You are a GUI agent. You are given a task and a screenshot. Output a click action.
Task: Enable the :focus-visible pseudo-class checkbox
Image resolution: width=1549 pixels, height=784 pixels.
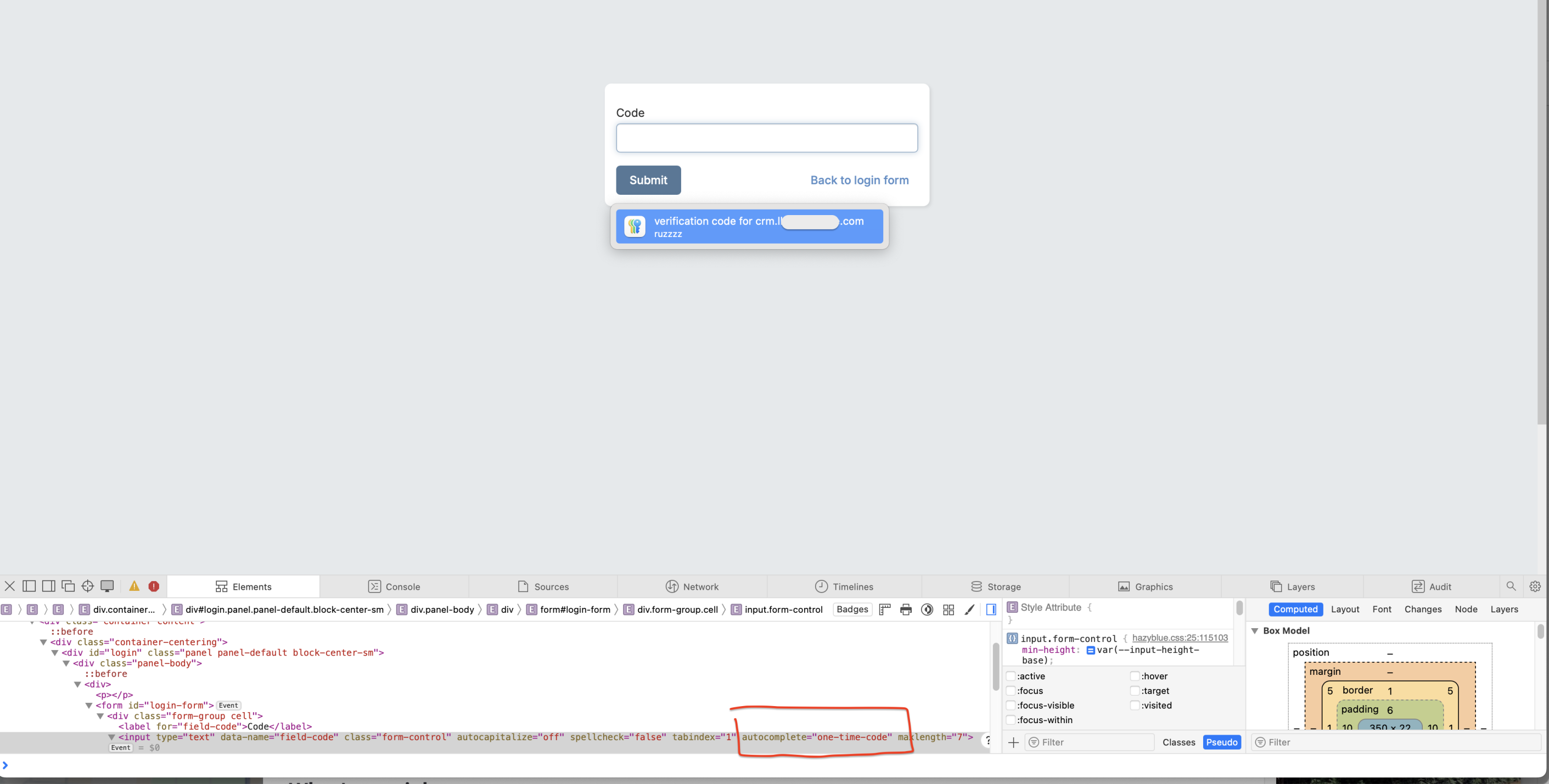[x=1011, y=705]
